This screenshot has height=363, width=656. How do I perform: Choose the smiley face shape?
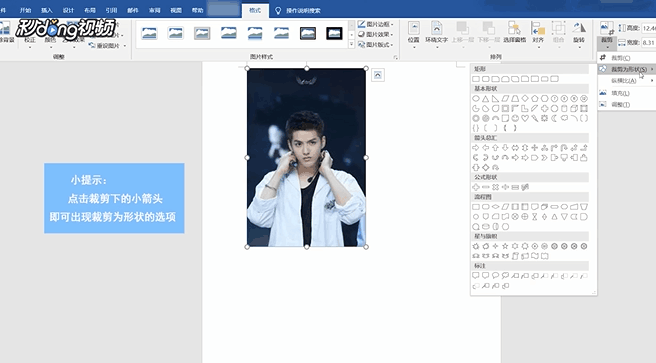(x=515, y=118)
